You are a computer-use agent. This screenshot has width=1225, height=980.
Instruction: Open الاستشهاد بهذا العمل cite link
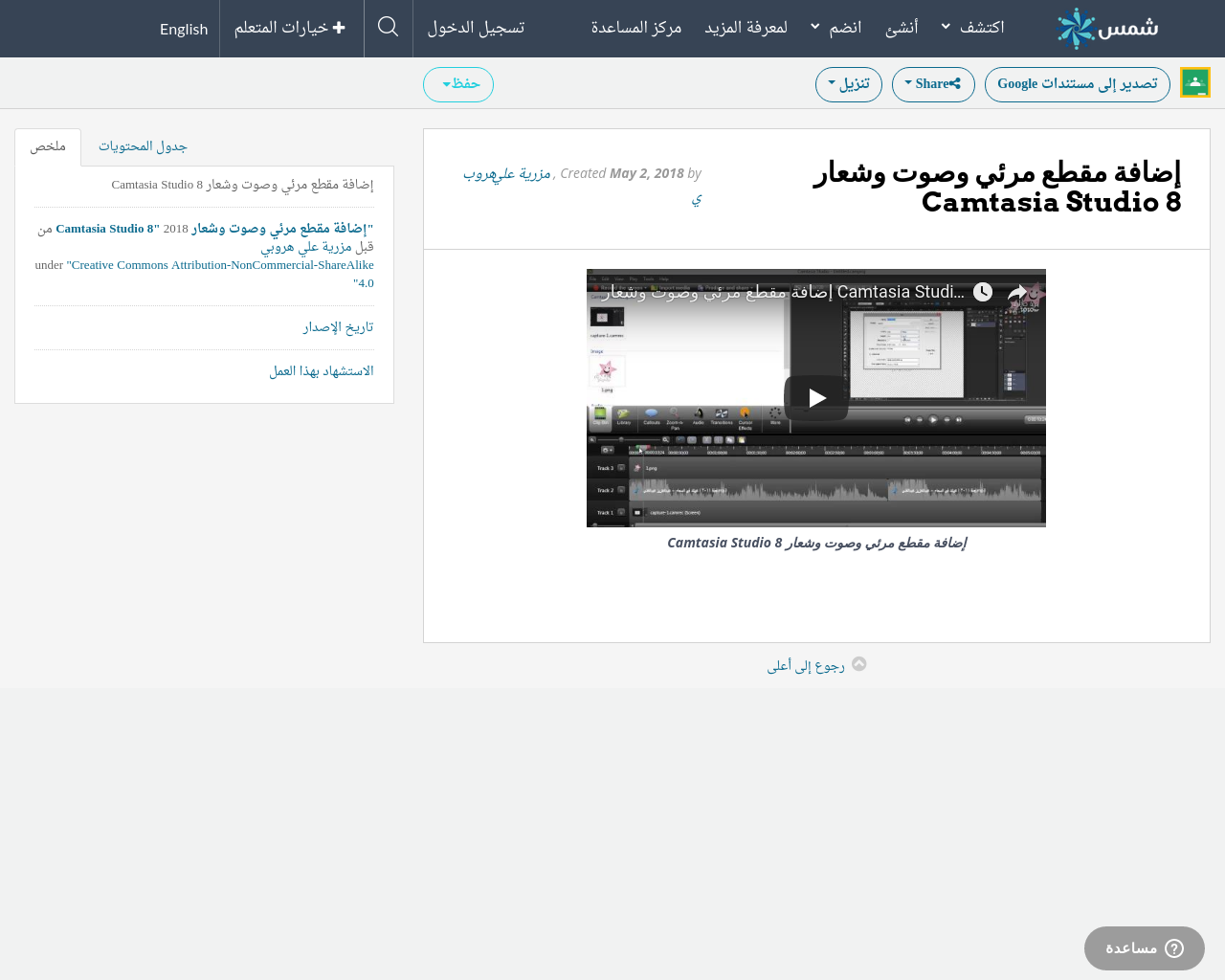coord(322,371)
